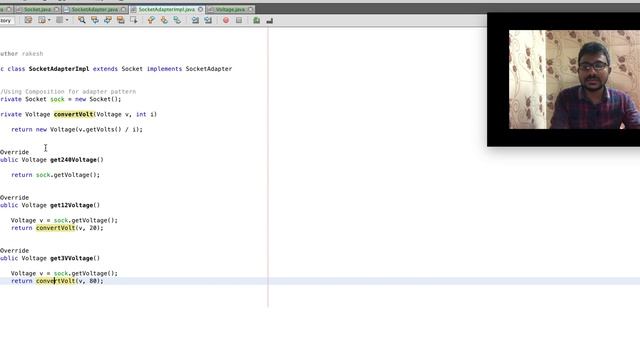The height and width of the screenshot is (360, 640).
Task: Select the SocketAdapterImpl.java tab
Action: (167, 9)
